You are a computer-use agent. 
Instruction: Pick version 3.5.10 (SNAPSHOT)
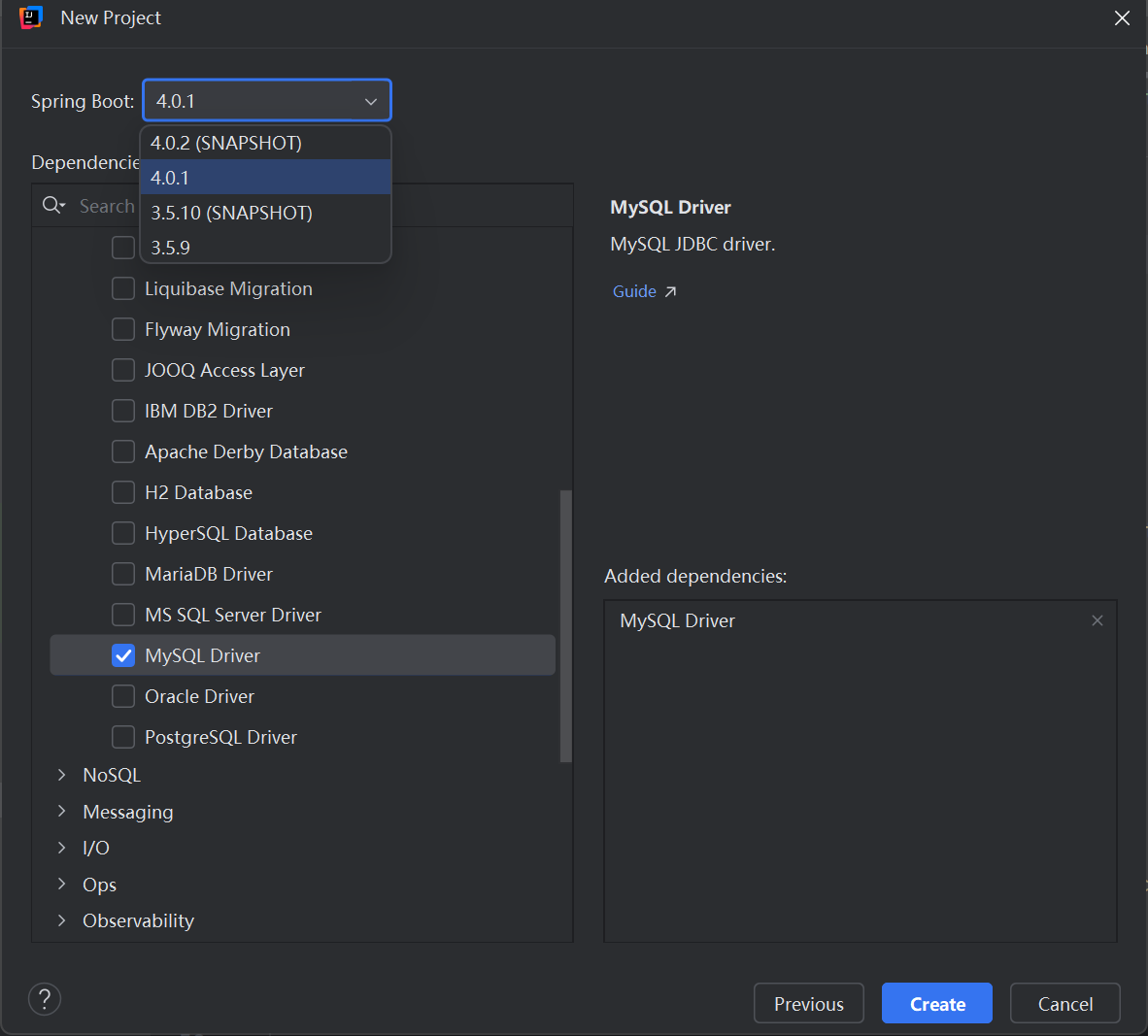pyautogui.click(x=265, y=213)
